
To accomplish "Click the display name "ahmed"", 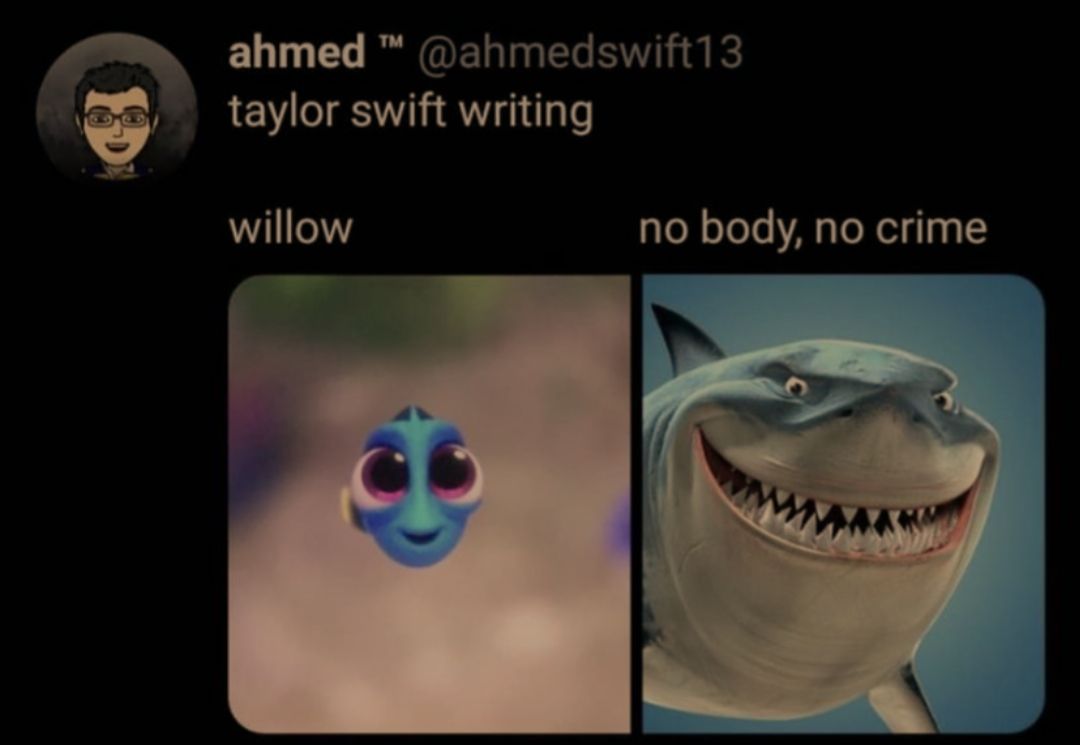I will tap(297, 52).
